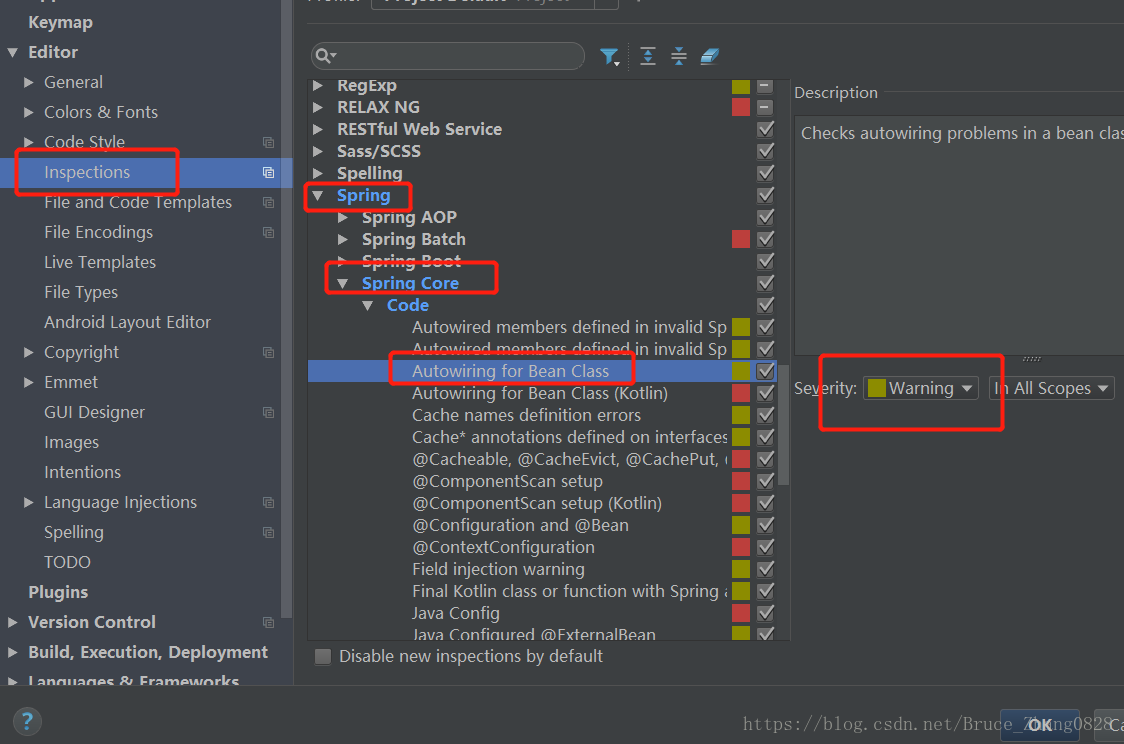Click project-level icon beside Copyright
The image size is (1124, 744).
[268, 352]
